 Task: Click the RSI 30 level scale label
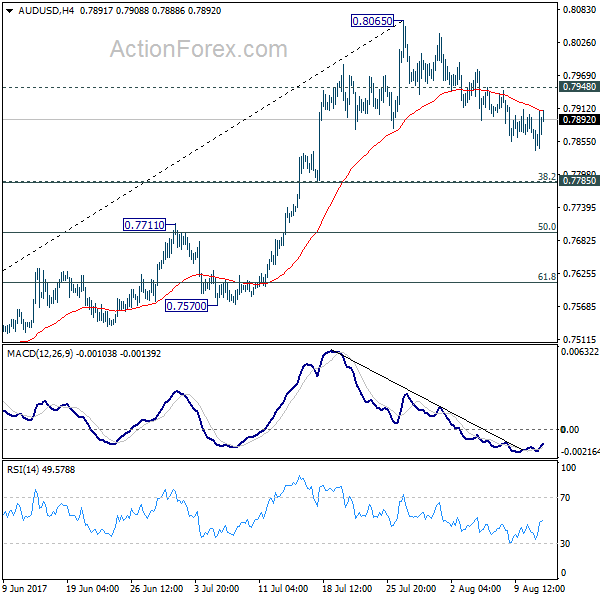pos(565,544)
